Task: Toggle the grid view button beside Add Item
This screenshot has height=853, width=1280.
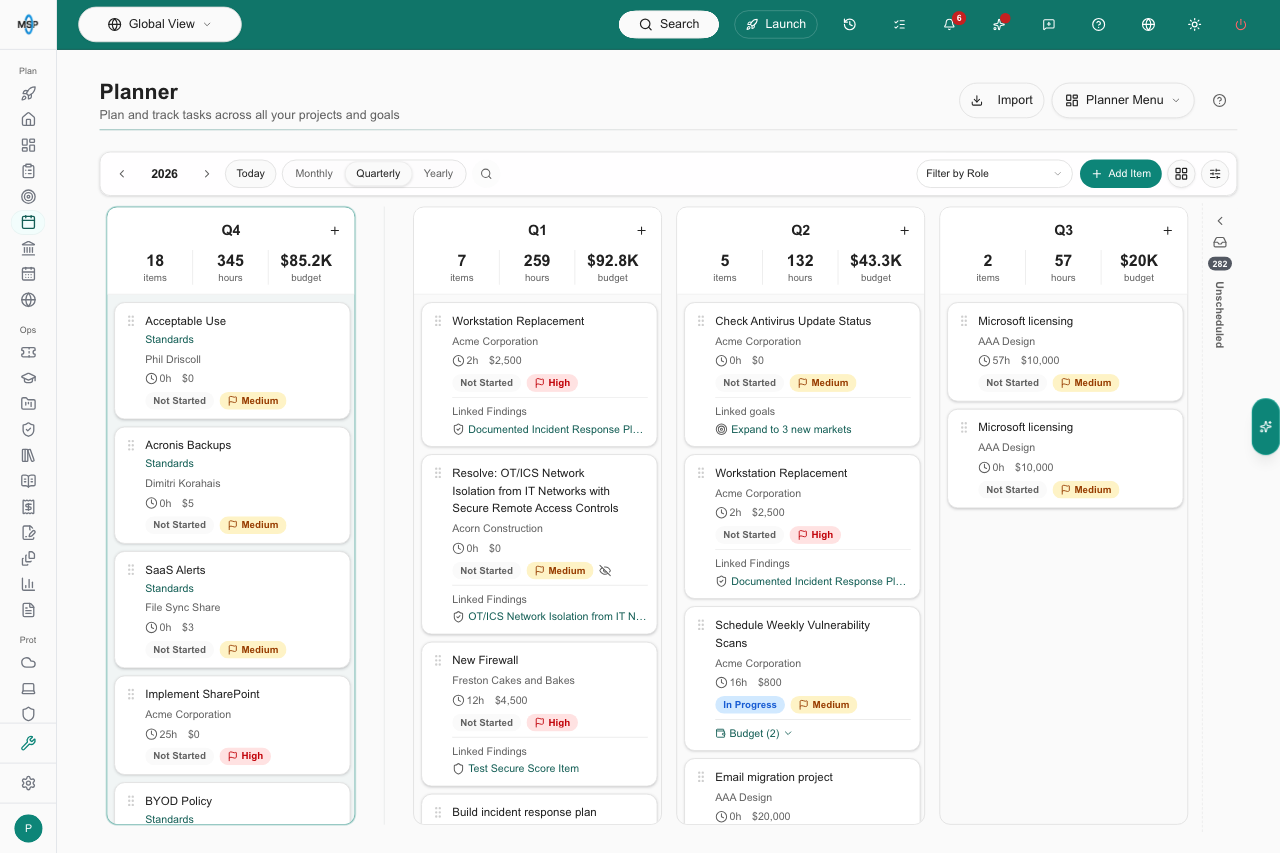Action: click(x=1181, y=174)
